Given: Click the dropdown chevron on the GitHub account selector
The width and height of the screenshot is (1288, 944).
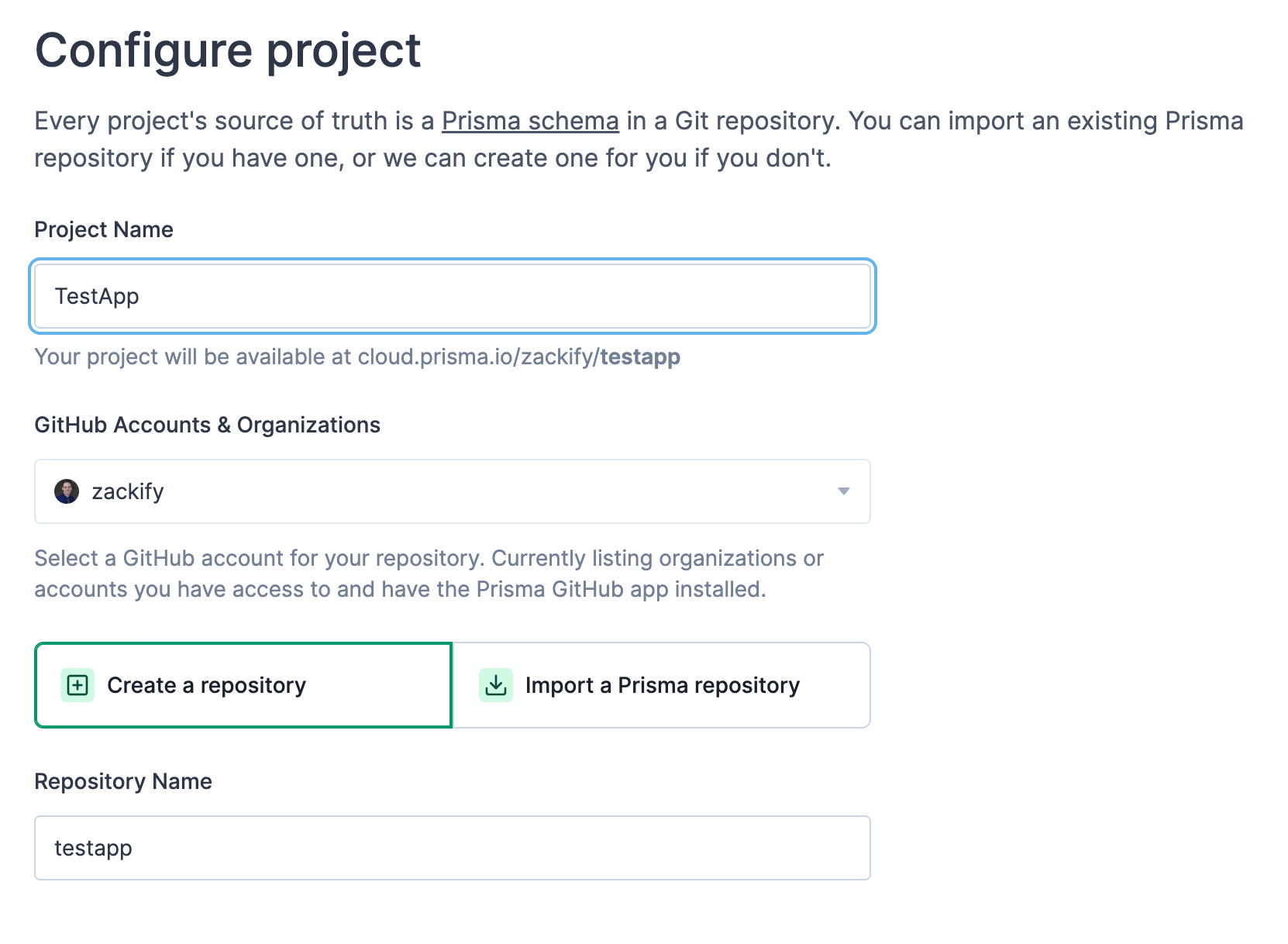Looking at the screenshot, I should coord(844,491).
